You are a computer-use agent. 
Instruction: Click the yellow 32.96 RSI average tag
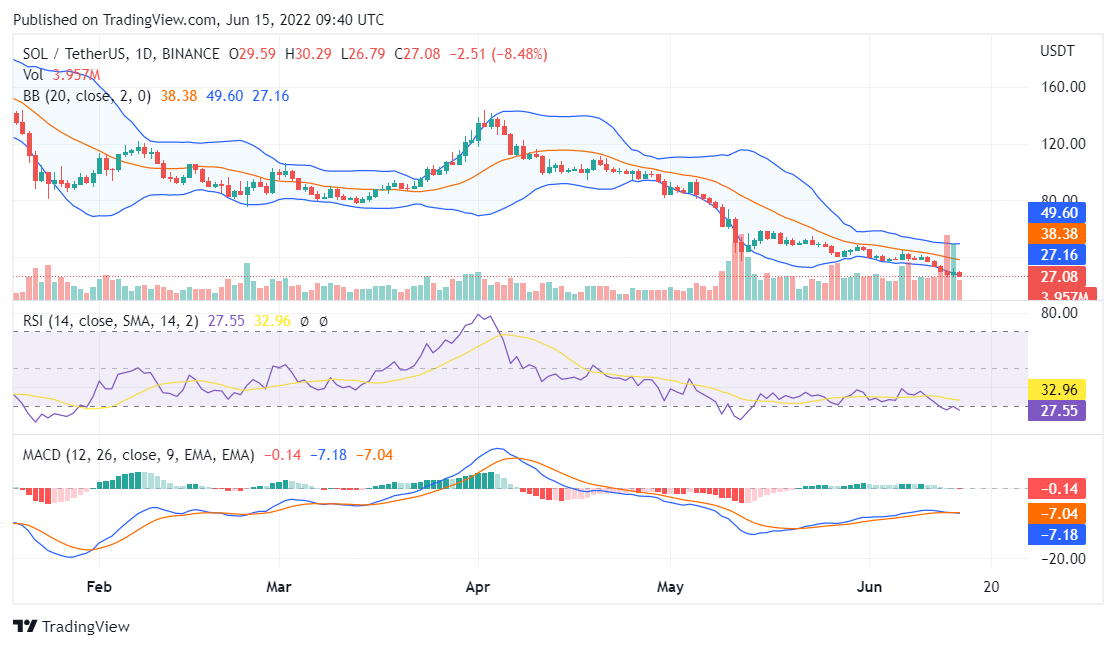point(1057,390)
